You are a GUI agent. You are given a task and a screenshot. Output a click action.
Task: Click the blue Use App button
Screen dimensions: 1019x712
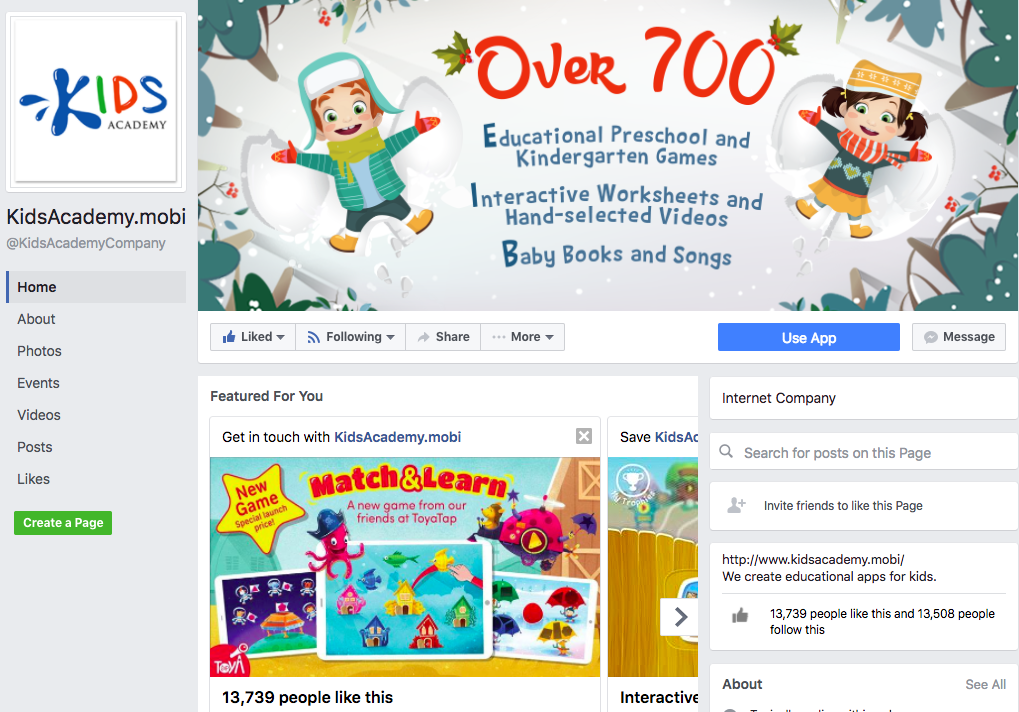(x=808, y=337)
